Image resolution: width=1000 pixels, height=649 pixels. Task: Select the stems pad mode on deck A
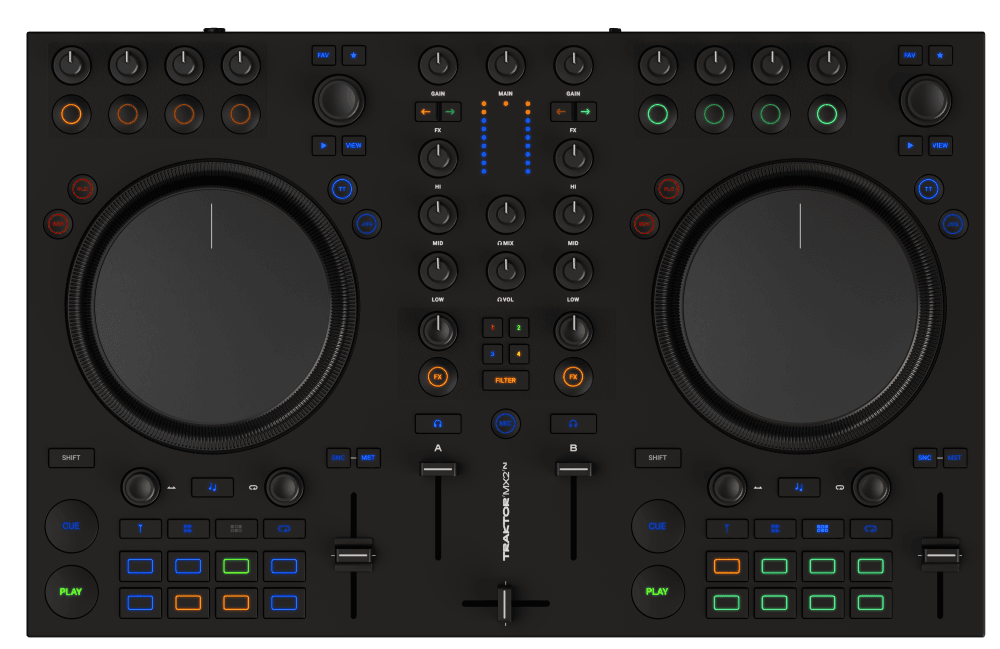pos(188,529)
